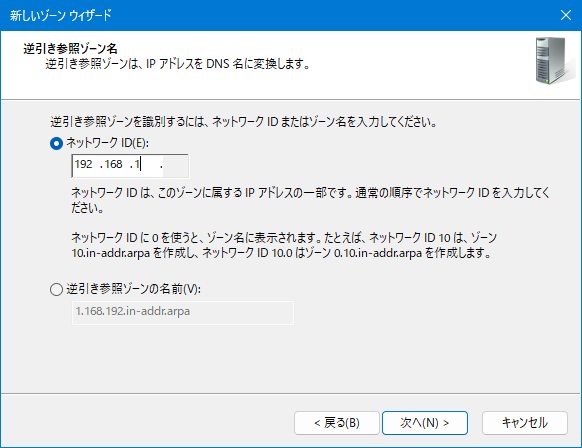Image resolution: width=582 pixels, height=448 pixels.
Task: Click the subtitle about IP アドレスを DNS 名に変換
Action: (177, 64)
